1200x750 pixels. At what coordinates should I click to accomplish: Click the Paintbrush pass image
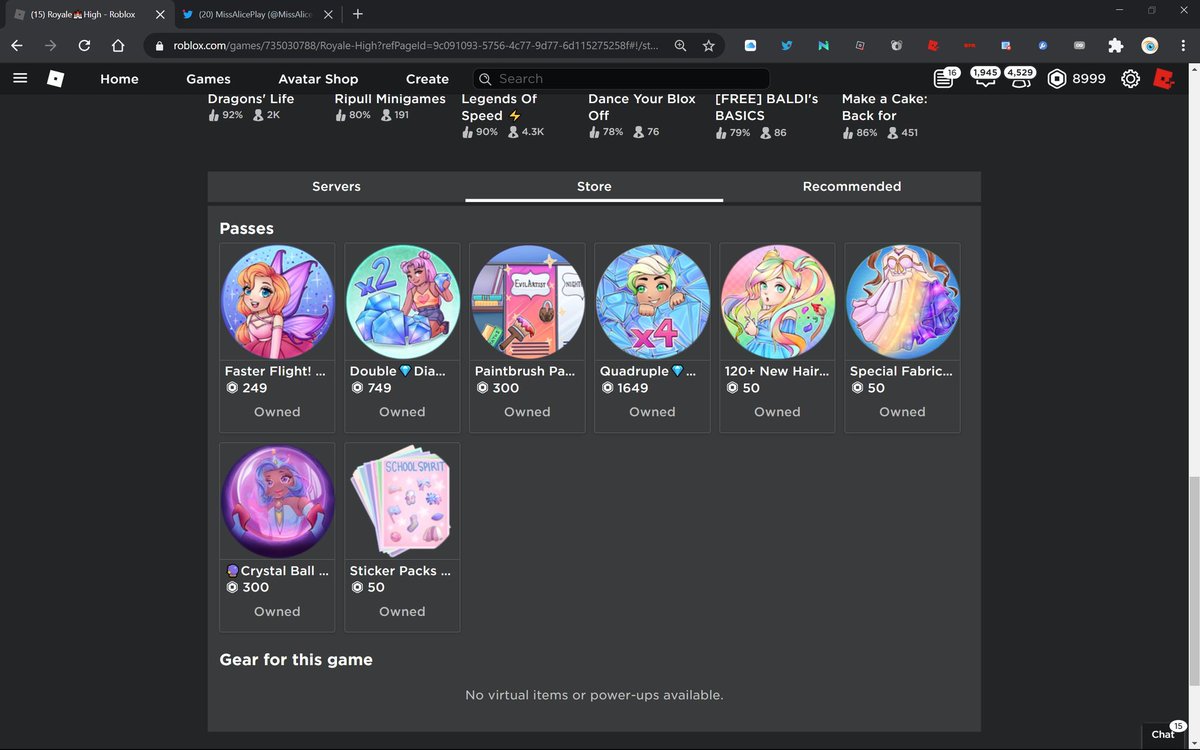click(x=527, y=301)
